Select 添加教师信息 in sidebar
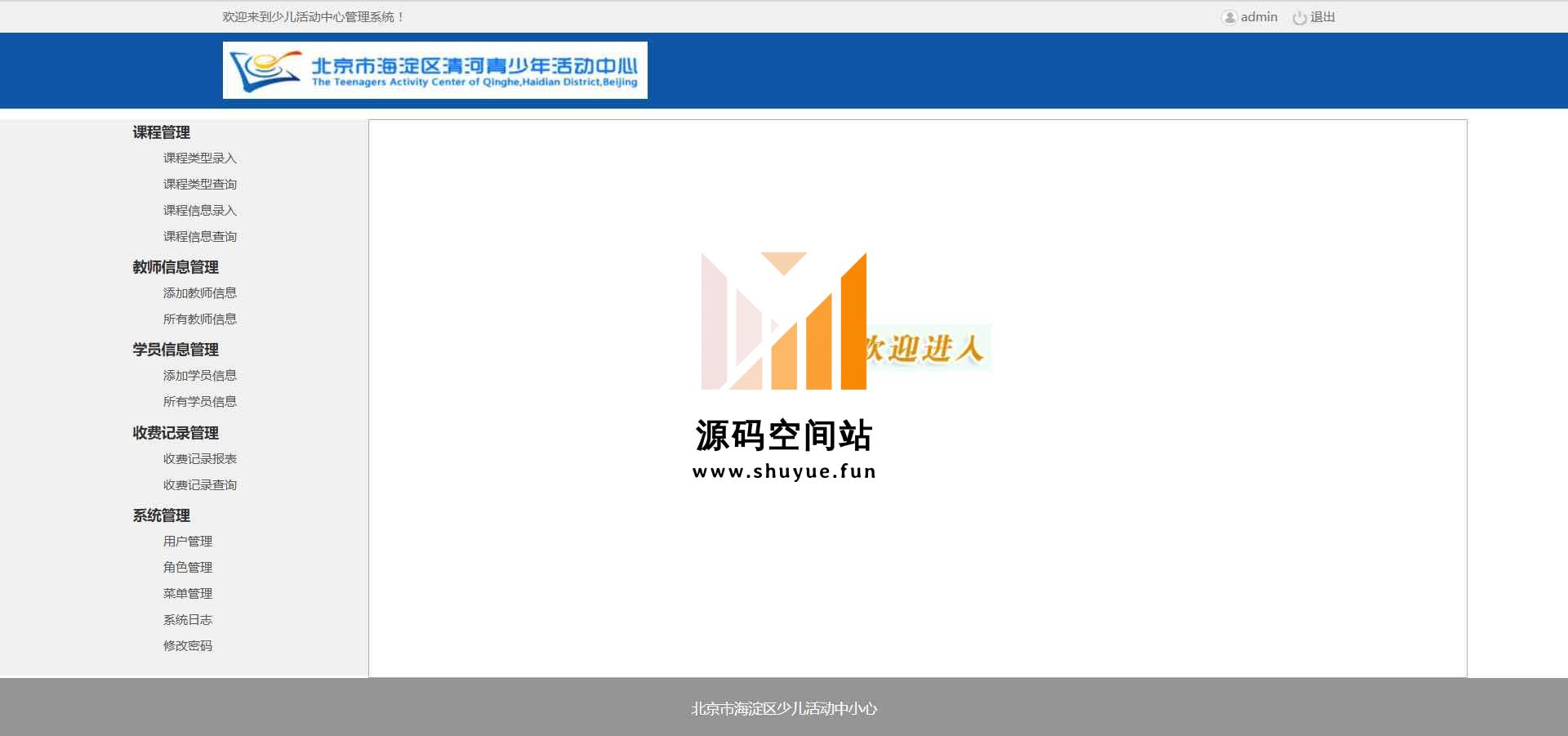This screenshot has width=1568, height=736. tap(200, 293)
